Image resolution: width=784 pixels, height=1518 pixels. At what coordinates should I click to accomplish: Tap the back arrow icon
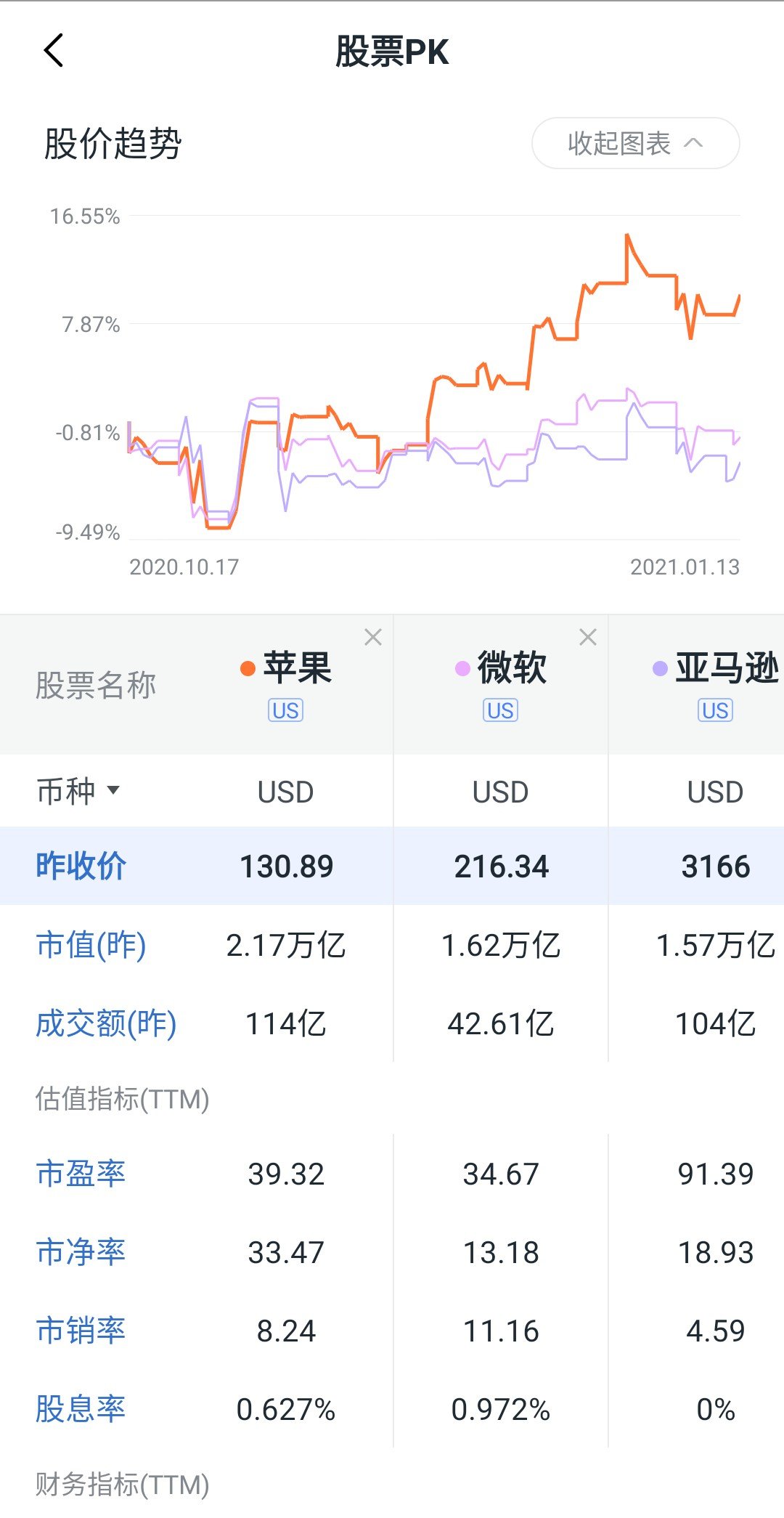(x=54, y=51)
